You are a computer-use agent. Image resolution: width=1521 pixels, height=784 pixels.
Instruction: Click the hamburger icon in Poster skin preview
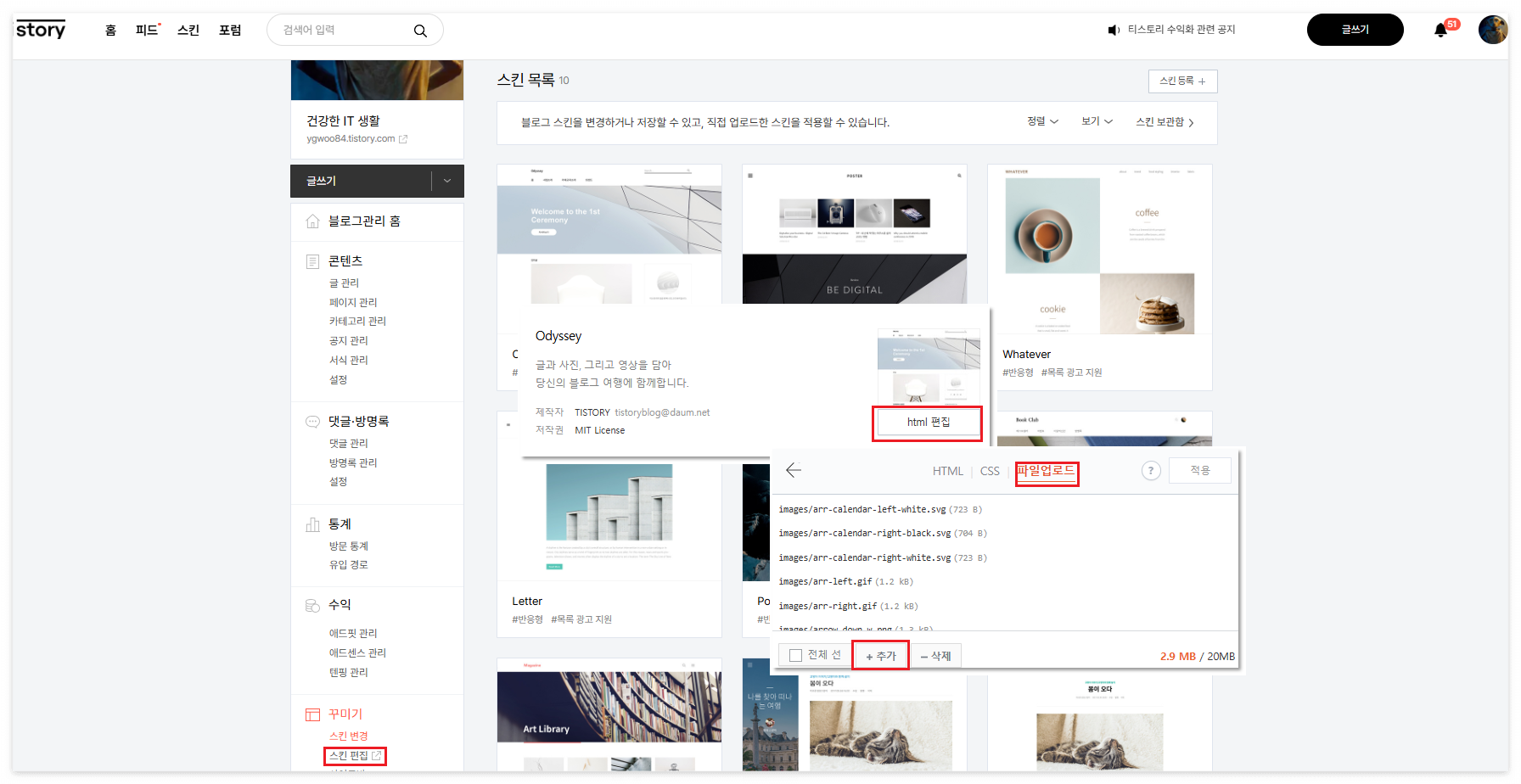pos(750,176)
